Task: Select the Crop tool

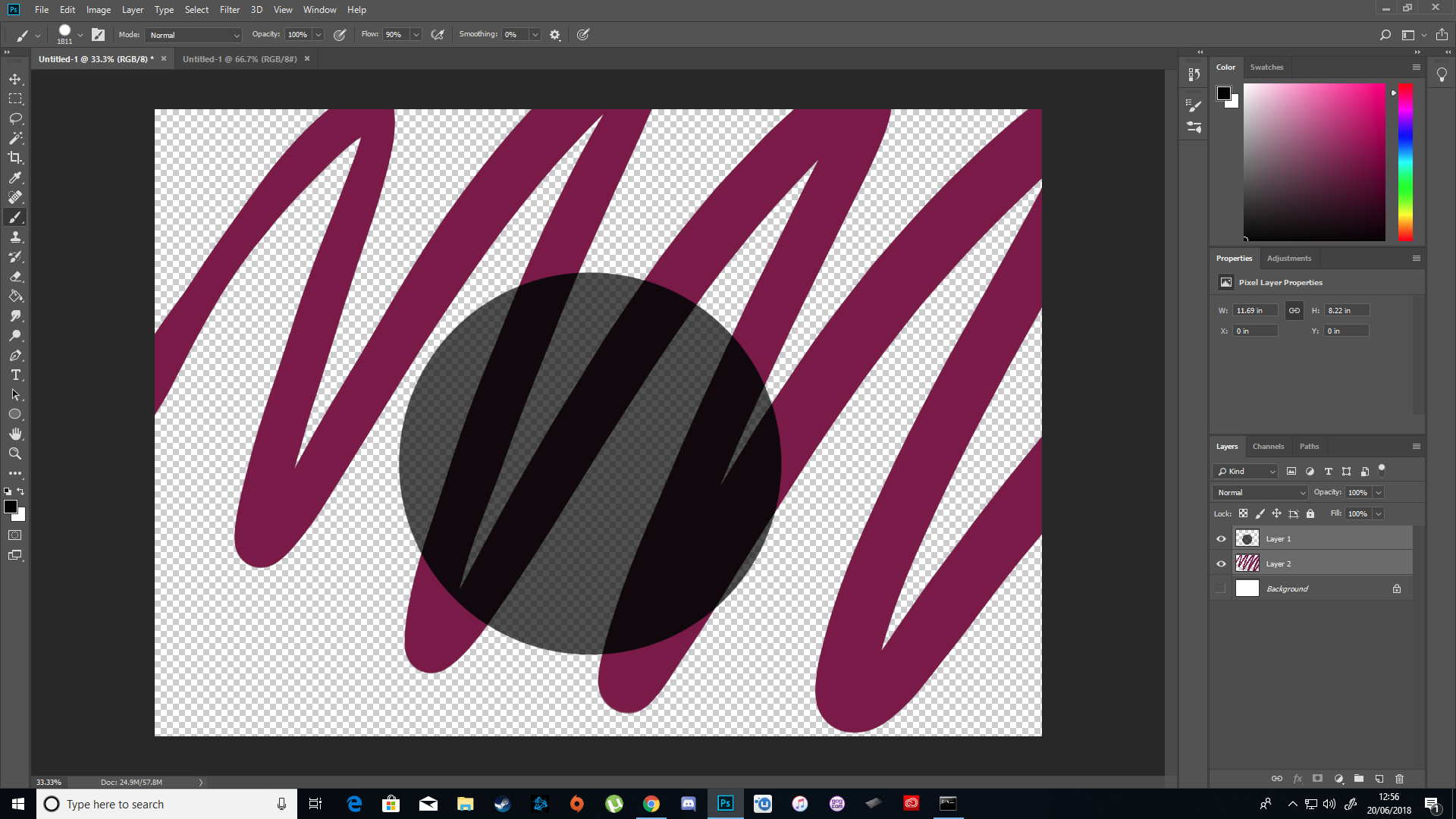Action: point(15,158)
